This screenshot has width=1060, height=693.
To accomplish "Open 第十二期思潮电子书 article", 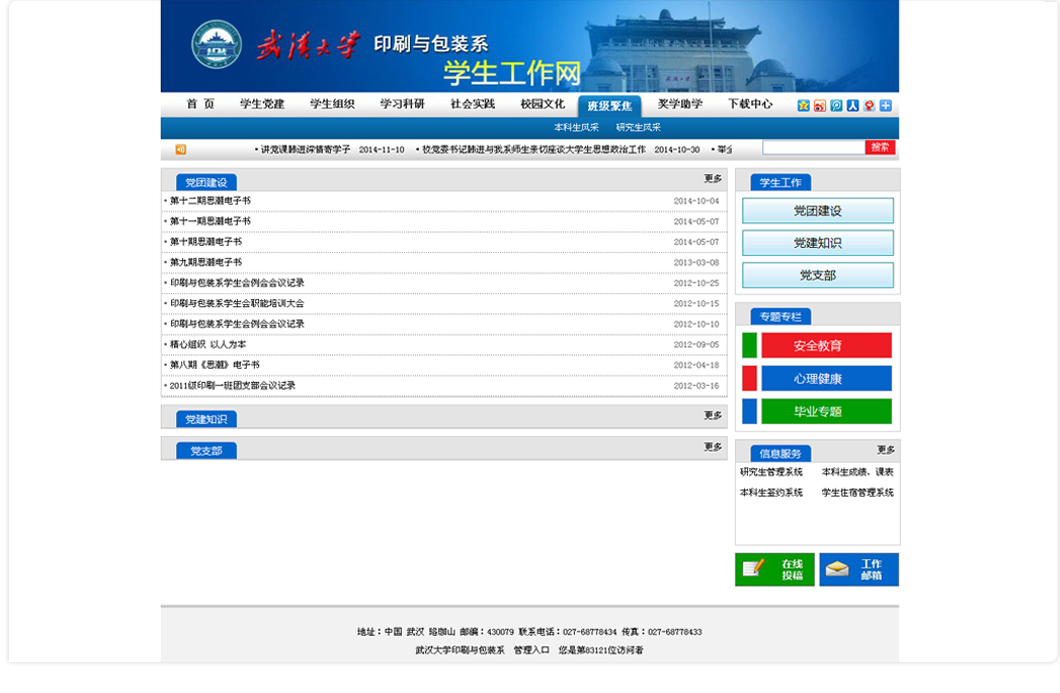I will tap(210, 201).
